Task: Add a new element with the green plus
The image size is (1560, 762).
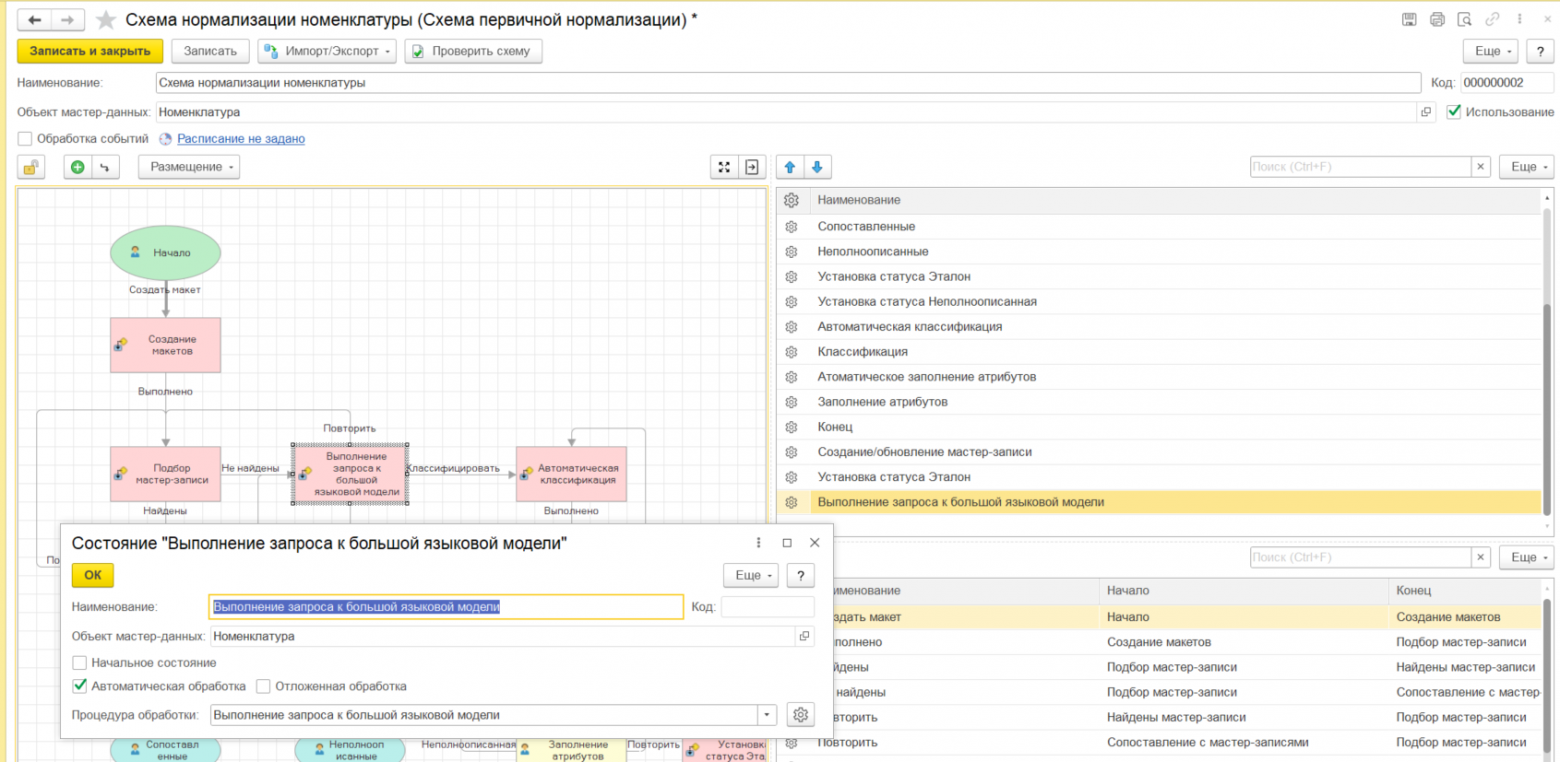Action: click(x=78, y=167)
